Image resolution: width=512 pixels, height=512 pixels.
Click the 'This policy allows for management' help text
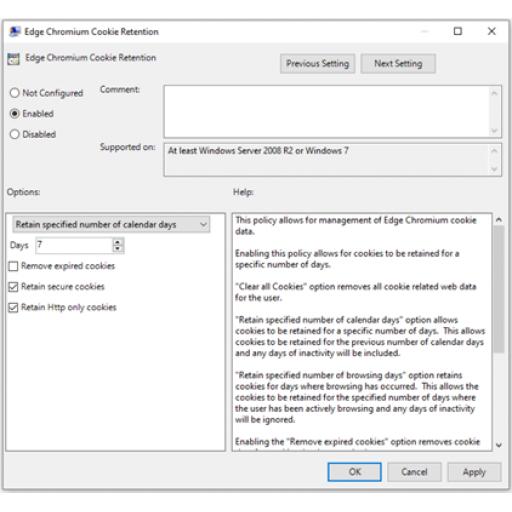point(356,226)
